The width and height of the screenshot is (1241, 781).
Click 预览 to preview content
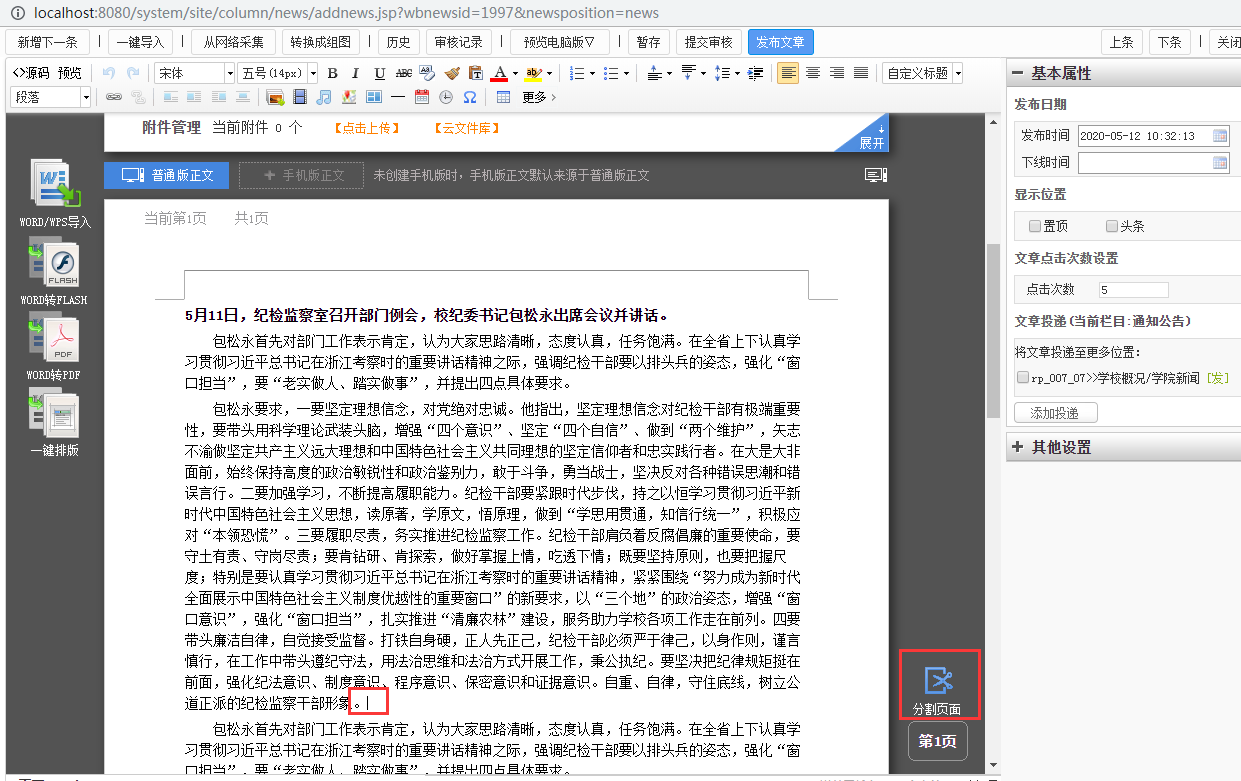tap(70, 73)
